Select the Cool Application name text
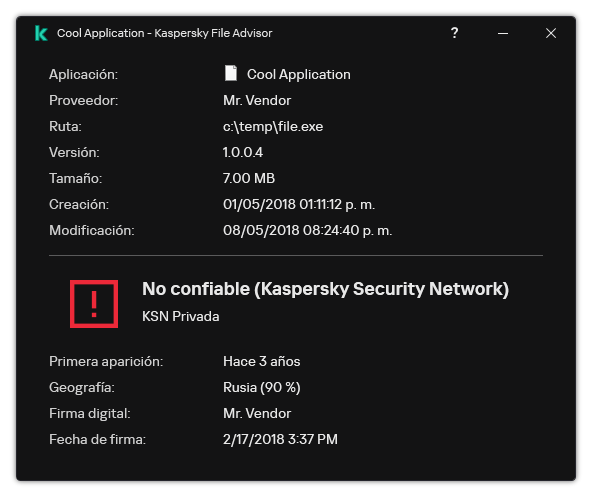Image resolution: width=592 pixels, height=497 pixels. tap(299, 74)
